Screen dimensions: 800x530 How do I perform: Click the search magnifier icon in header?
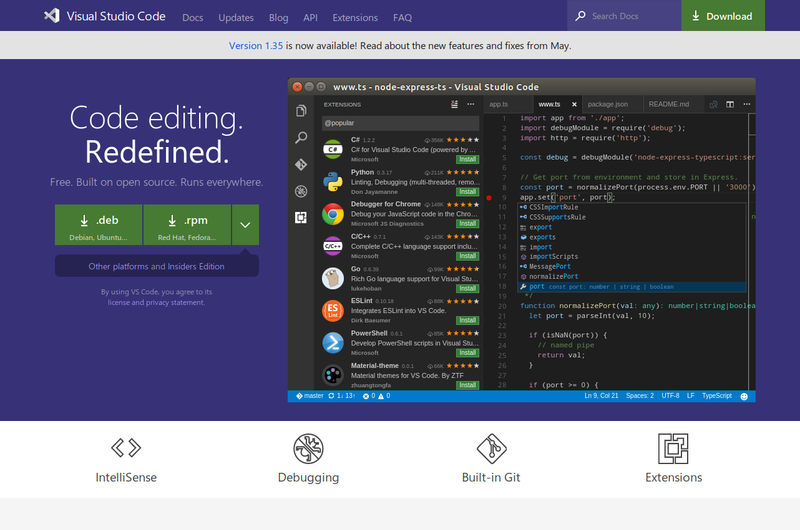pyautogui.click(x=580, y=16)
